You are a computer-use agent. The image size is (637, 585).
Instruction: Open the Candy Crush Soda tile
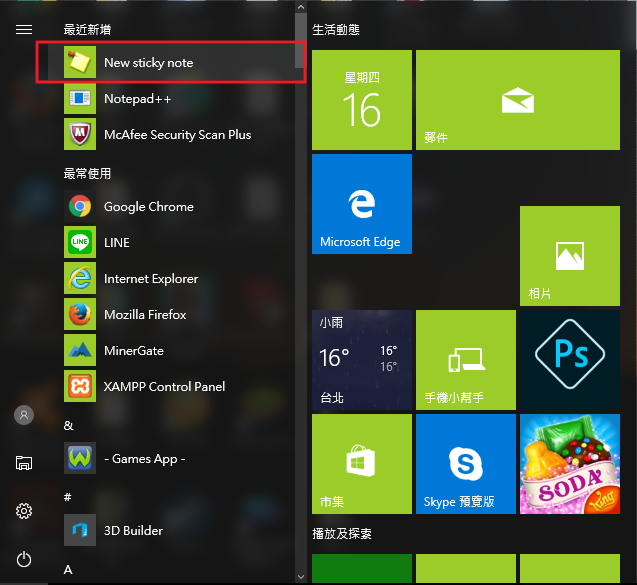pyautogui.click(x=570, y=464)
